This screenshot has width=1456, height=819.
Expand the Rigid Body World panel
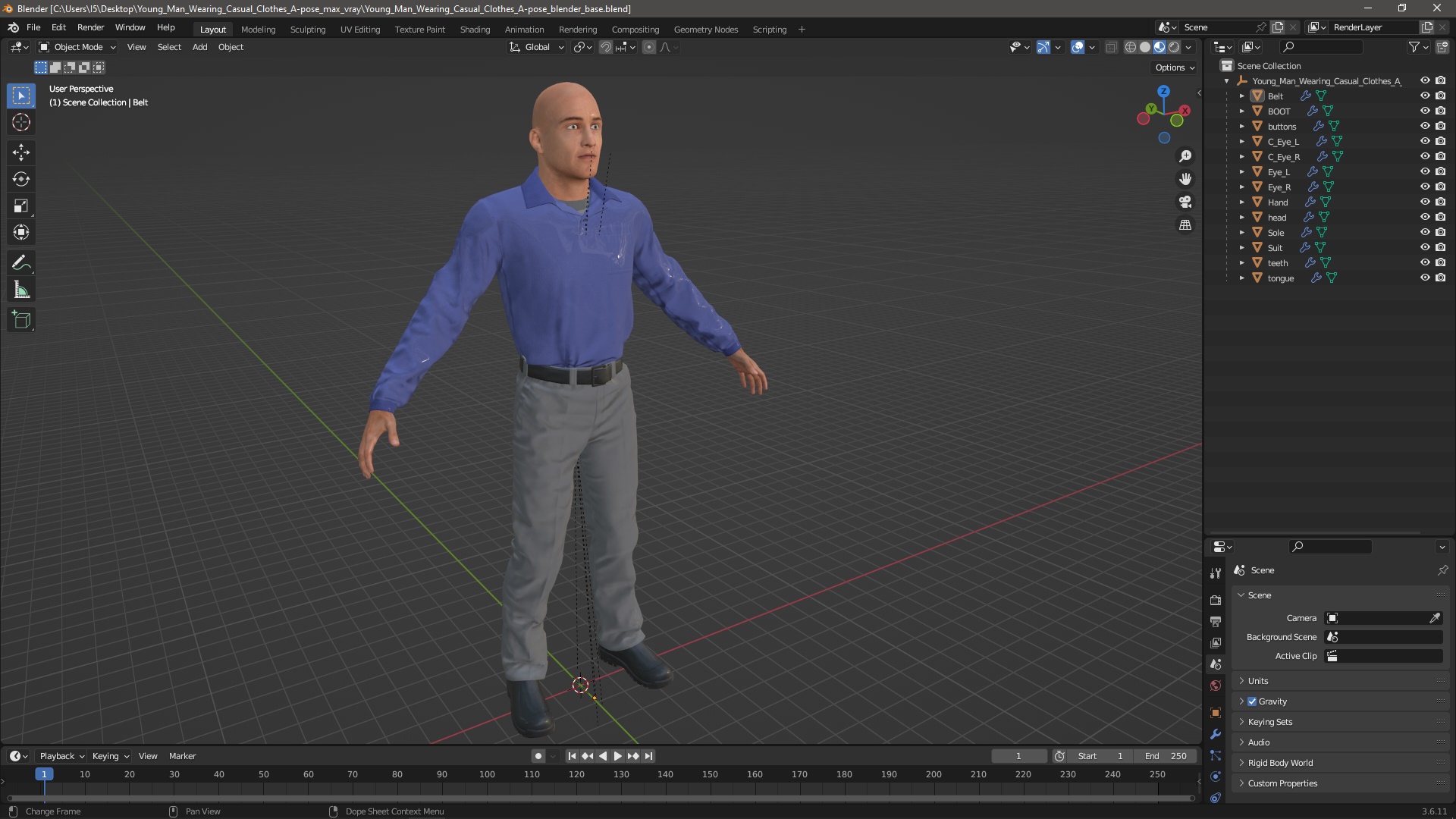[1280, 763]
